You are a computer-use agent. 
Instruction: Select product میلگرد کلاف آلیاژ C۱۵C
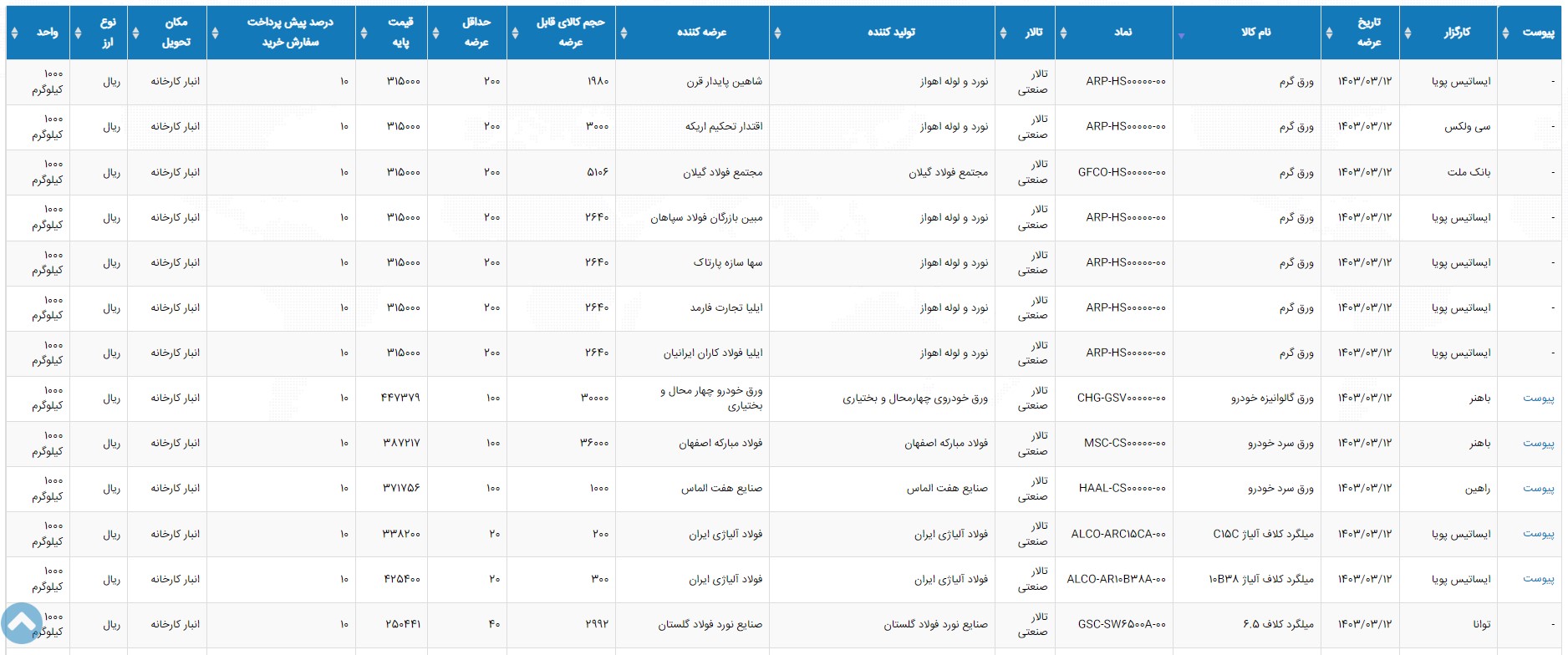[1264, 533]
